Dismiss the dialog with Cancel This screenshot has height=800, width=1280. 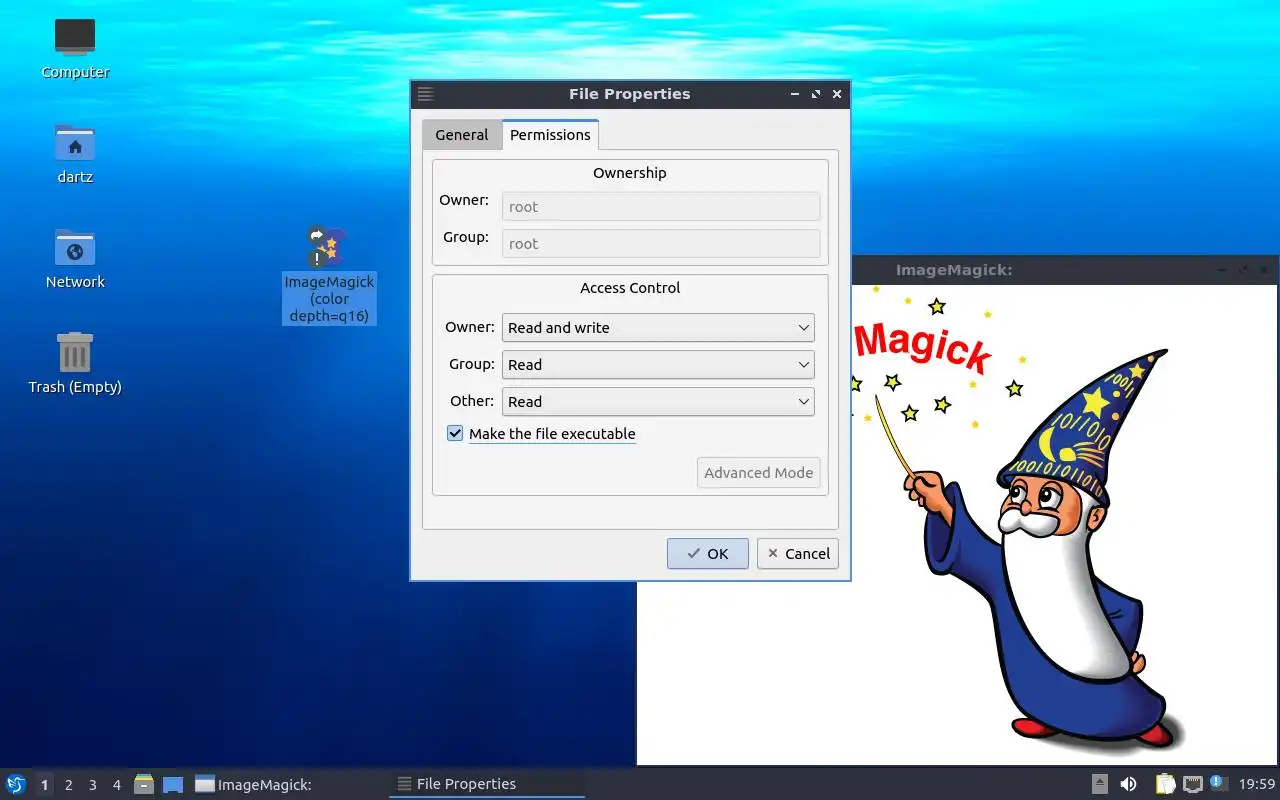797,553
